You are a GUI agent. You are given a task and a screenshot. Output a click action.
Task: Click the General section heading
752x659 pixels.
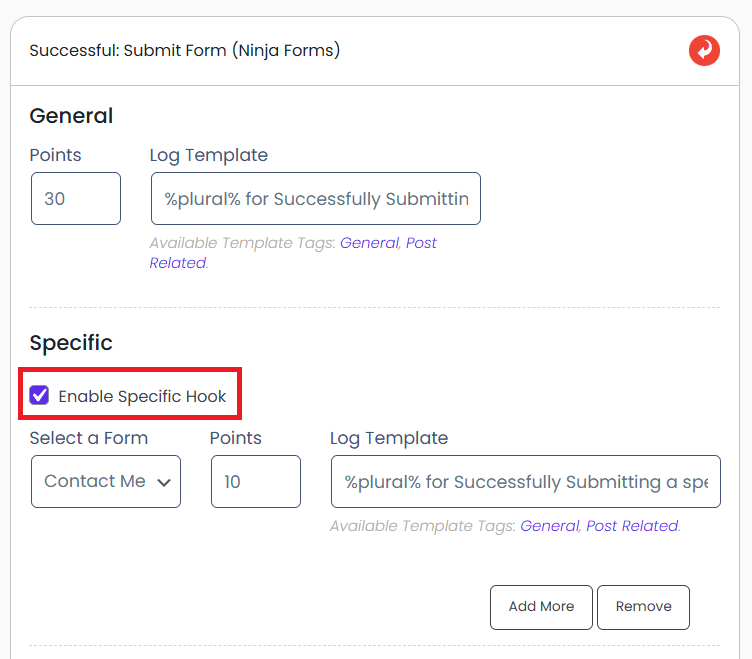click(x=71, y=116)
